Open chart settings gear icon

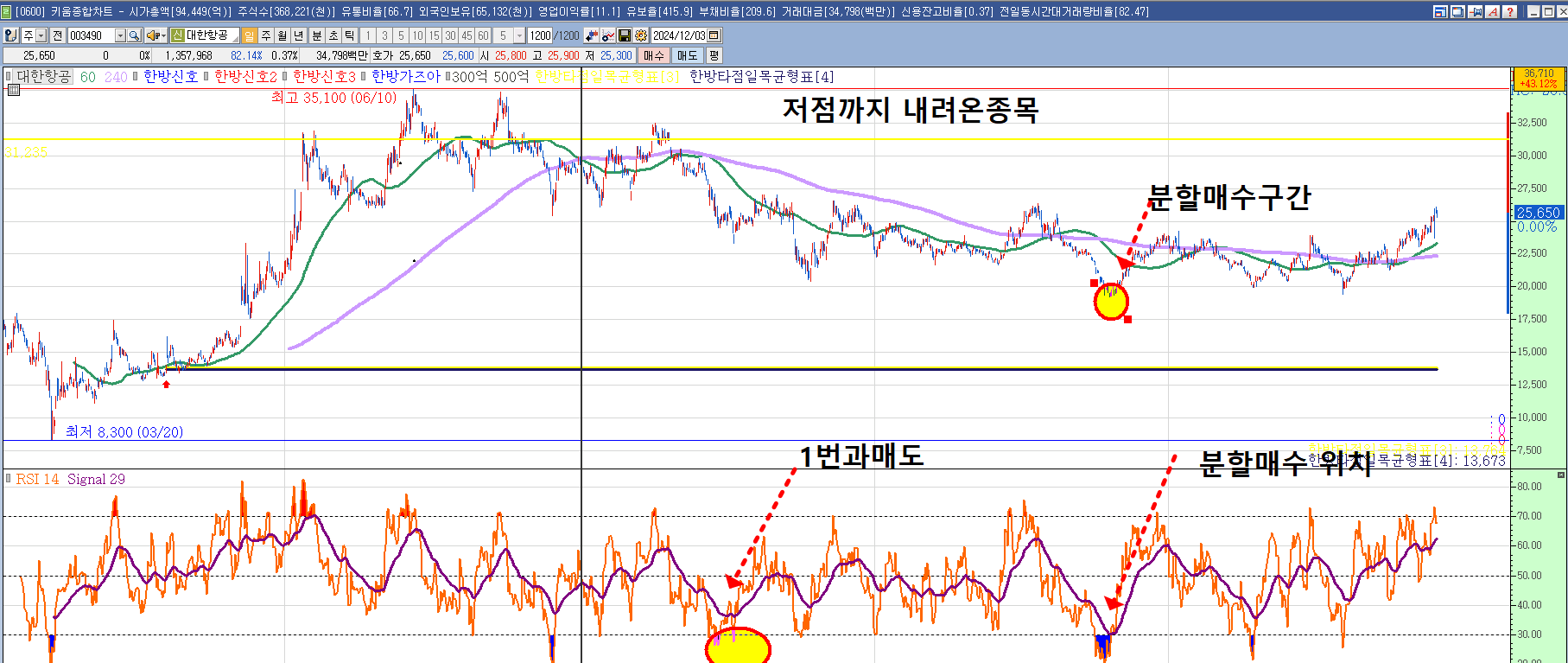pos(641,35)
